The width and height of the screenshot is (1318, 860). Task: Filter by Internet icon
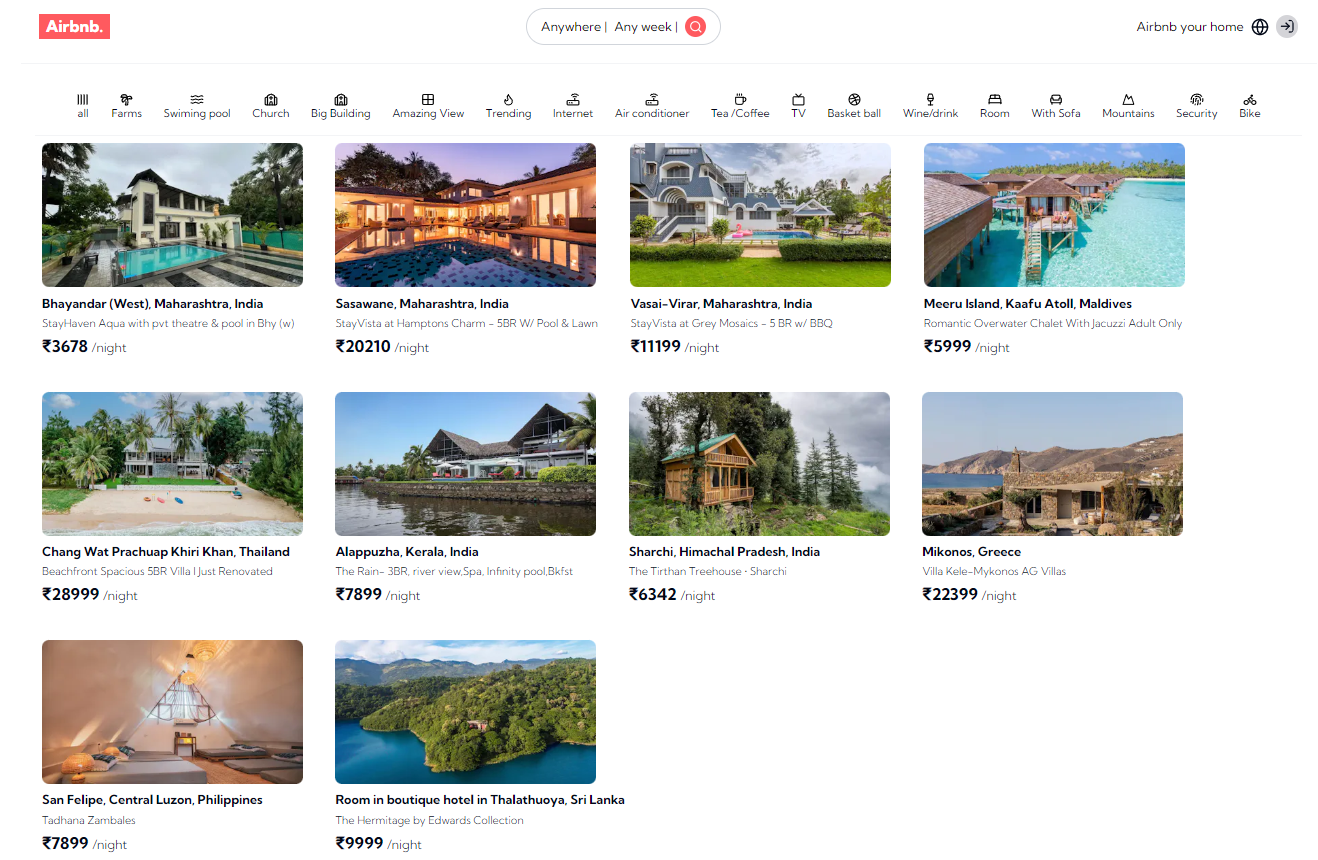click(573, 100)
